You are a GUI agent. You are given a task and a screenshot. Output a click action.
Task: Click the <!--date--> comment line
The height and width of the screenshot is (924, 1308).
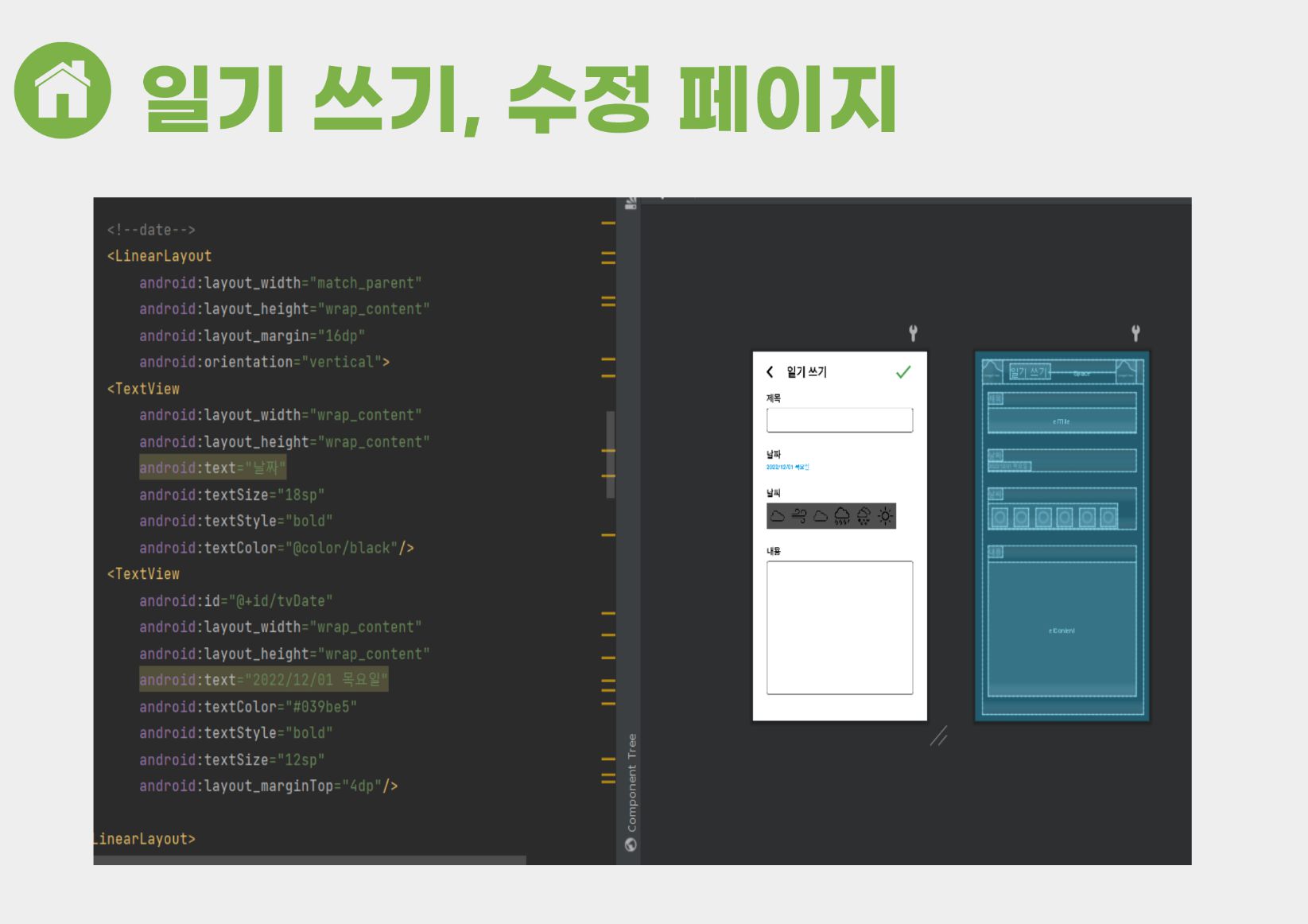[x=151, y=230]
